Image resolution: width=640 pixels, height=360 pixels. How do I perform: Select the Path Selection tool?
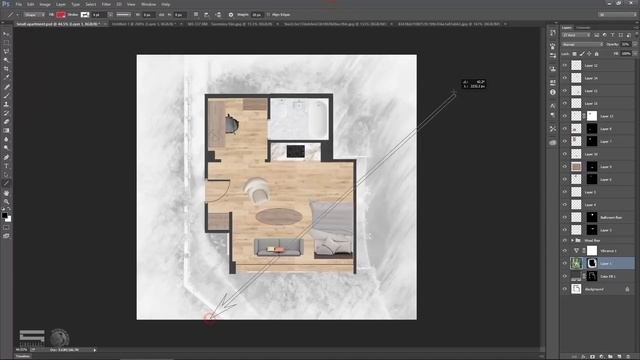coord(6,175)
